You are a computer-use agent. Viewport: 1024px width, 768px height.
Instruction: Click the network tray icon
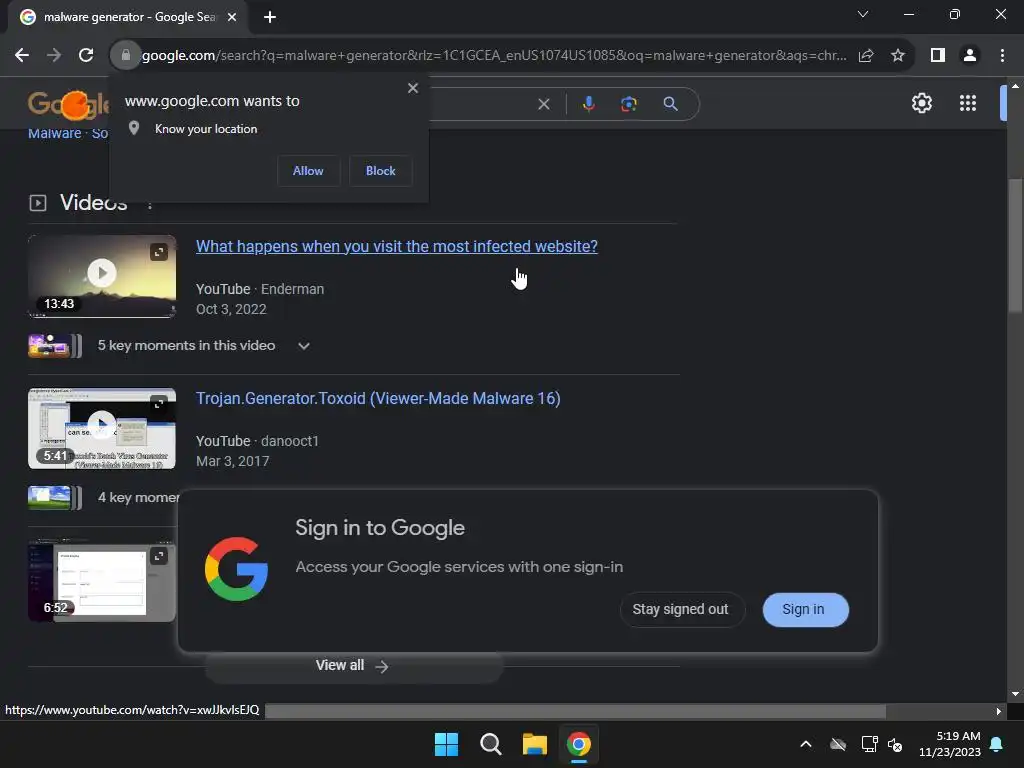click(x=869, y=744)
